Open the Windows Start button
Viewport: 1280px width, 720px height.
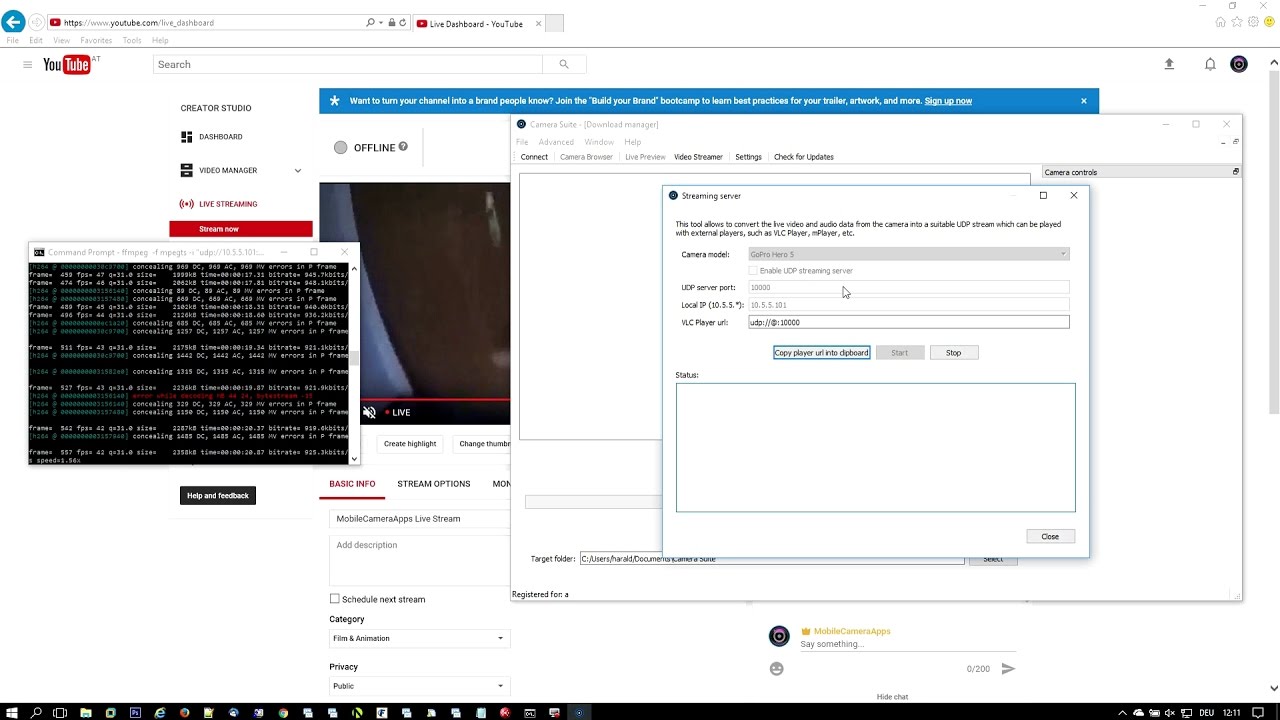[12, 713]
